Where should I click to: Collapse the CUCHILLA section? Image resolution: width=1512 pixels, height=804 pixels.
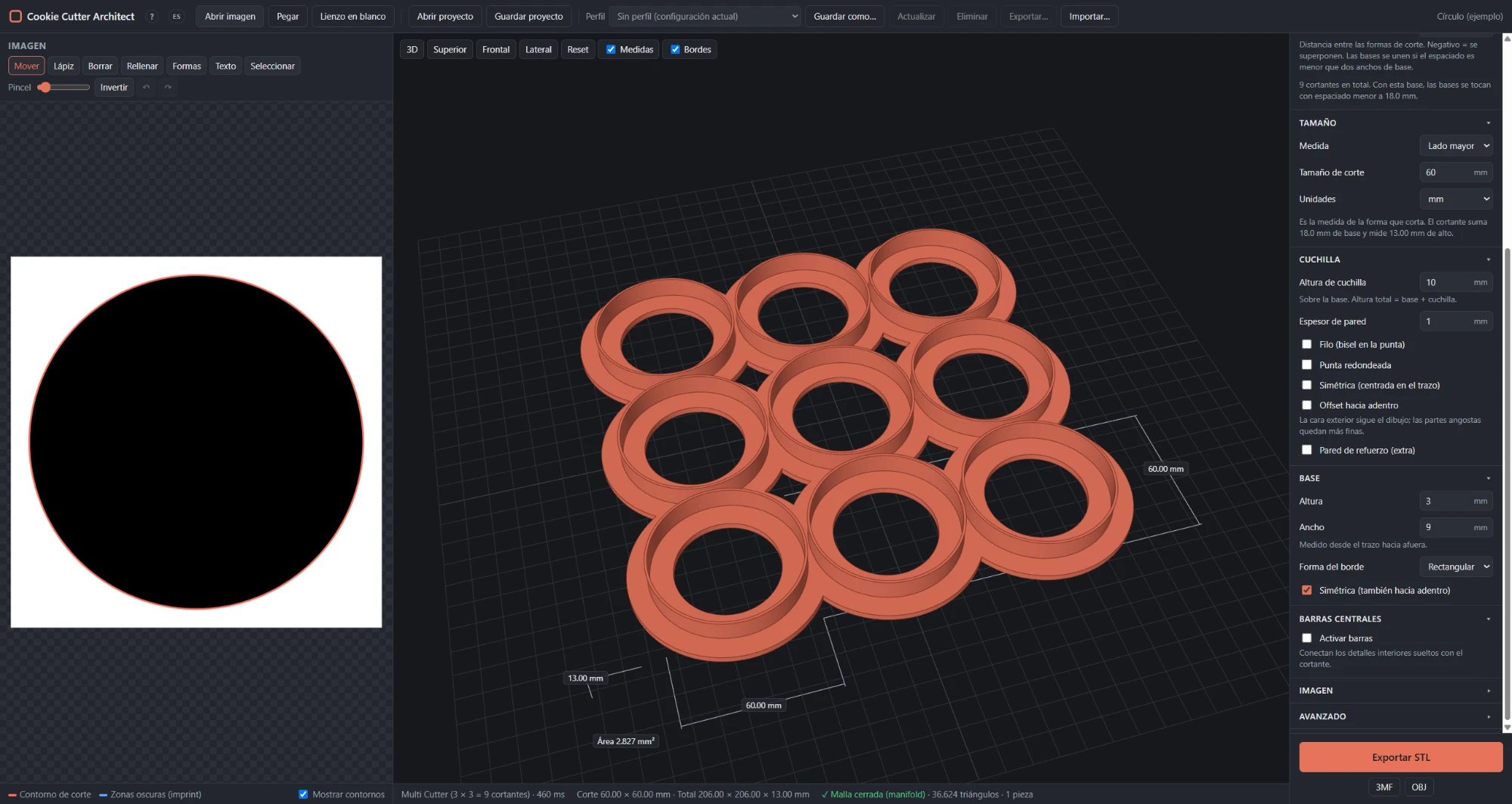coord(1395,259)
